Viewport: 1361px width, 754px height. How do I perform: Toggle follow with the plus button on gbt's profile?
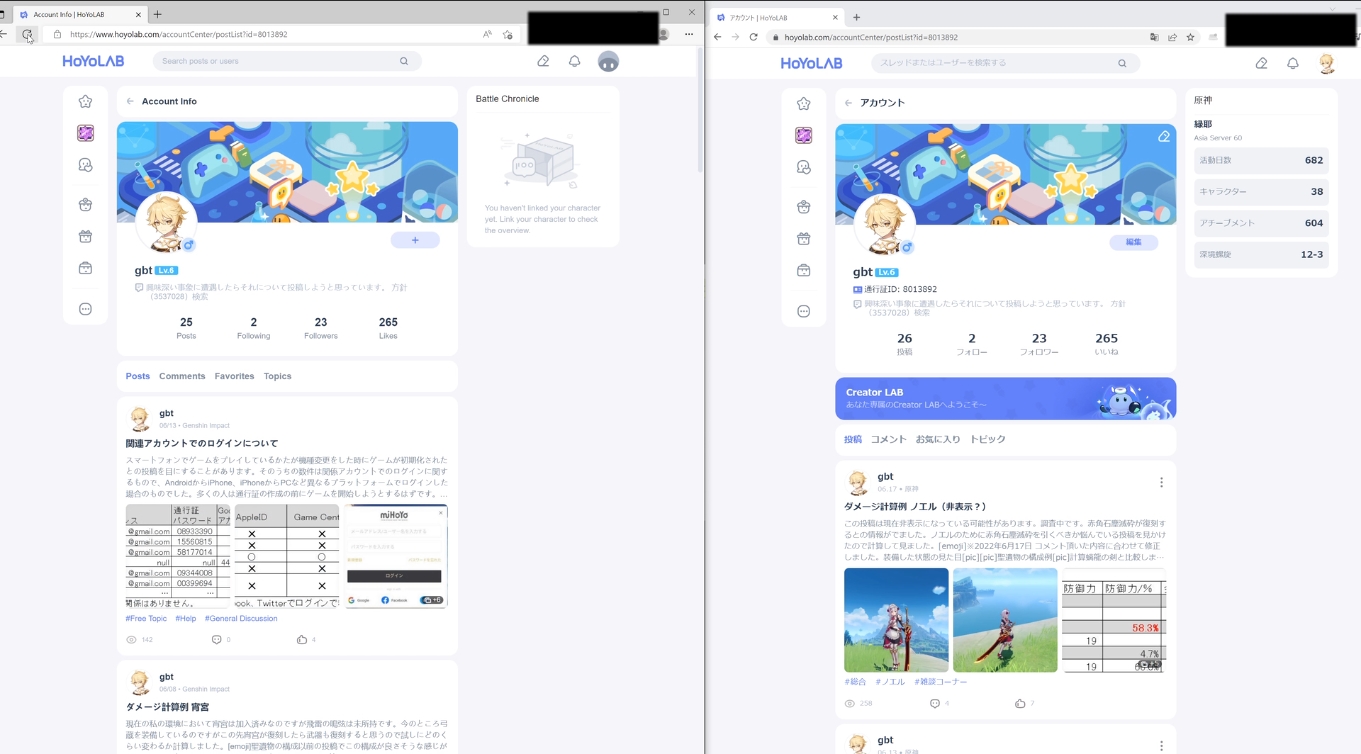point(415,240)
